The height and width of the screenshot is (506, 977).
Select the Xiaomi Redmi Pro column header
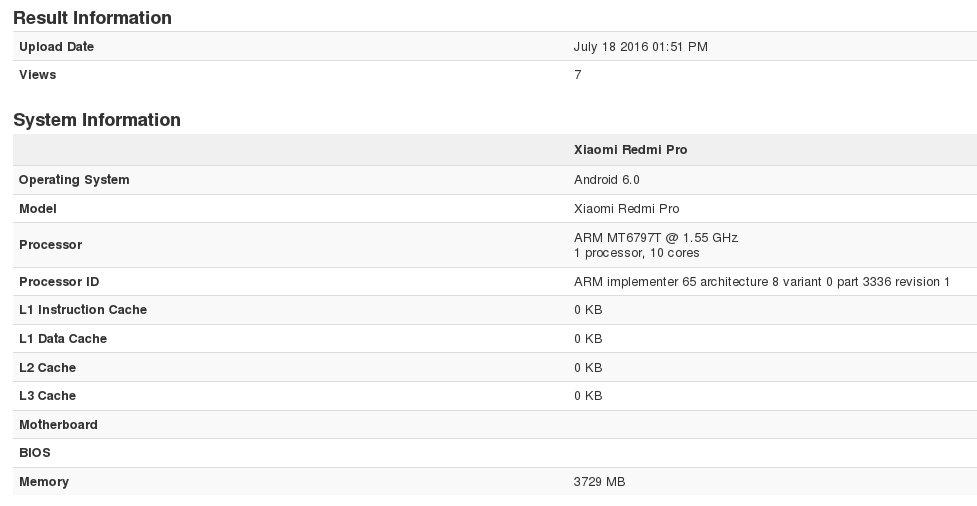pos(631,150)
